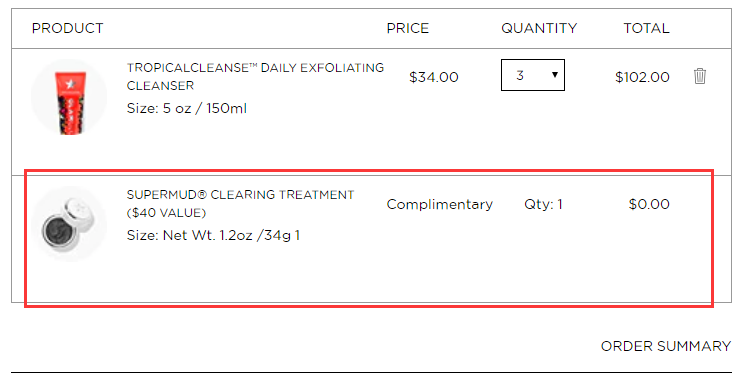Viewport: 733px width, 376px height.
Task: Click the ($40 VALUE) text
Action: click(166, 213)
